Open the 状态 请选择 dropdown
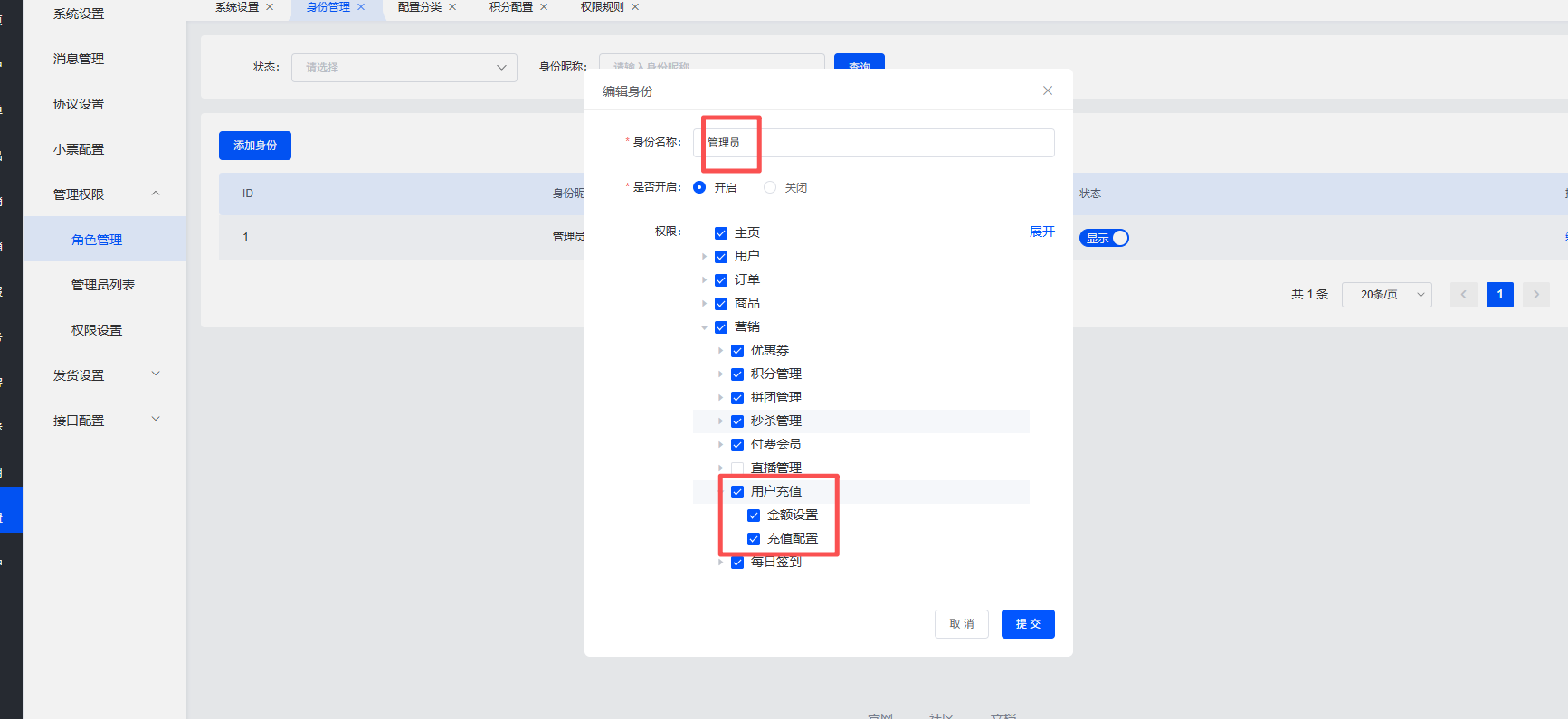Image resolution: width=1568 pixels, height=719 pixels. 404,68
